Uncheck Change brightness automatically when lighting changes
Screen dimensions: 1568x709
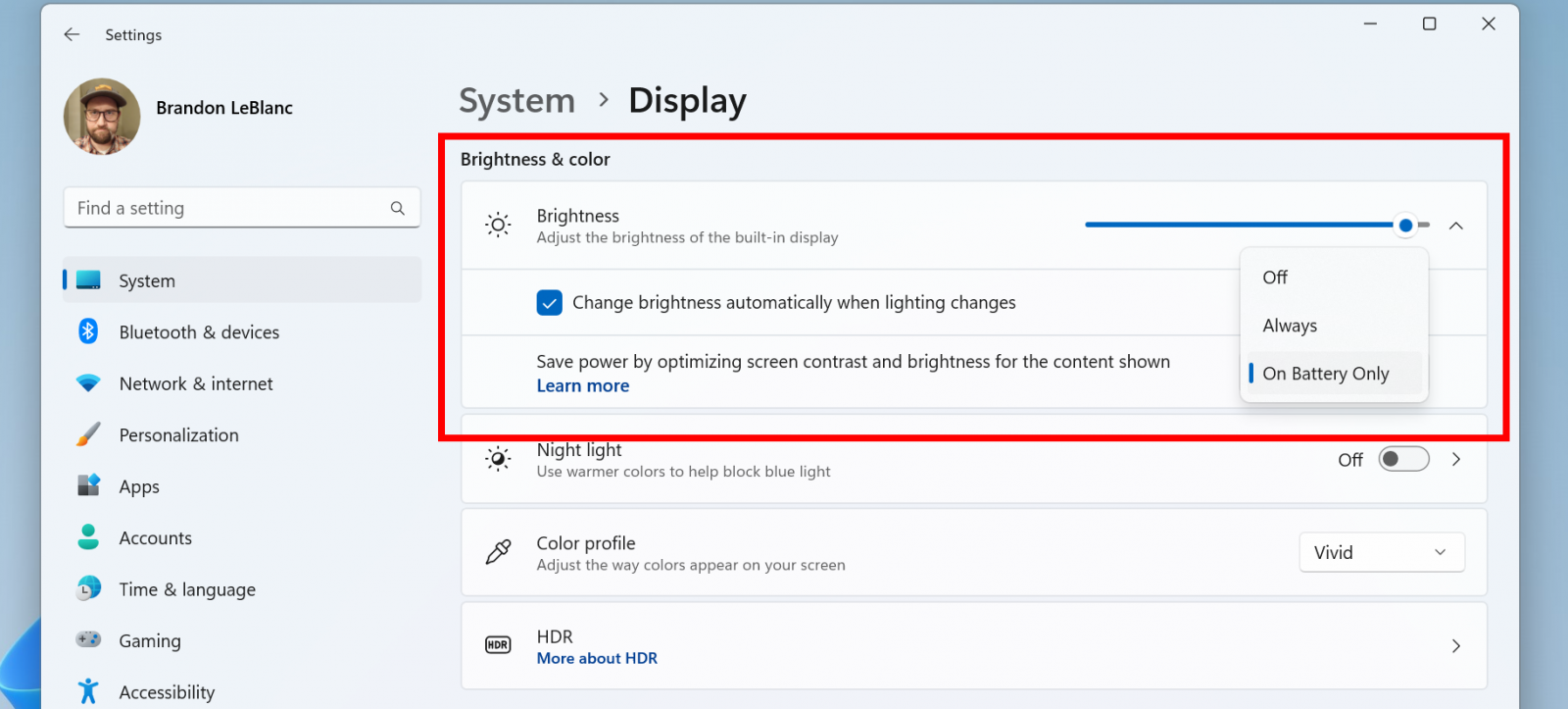point(550,302)
